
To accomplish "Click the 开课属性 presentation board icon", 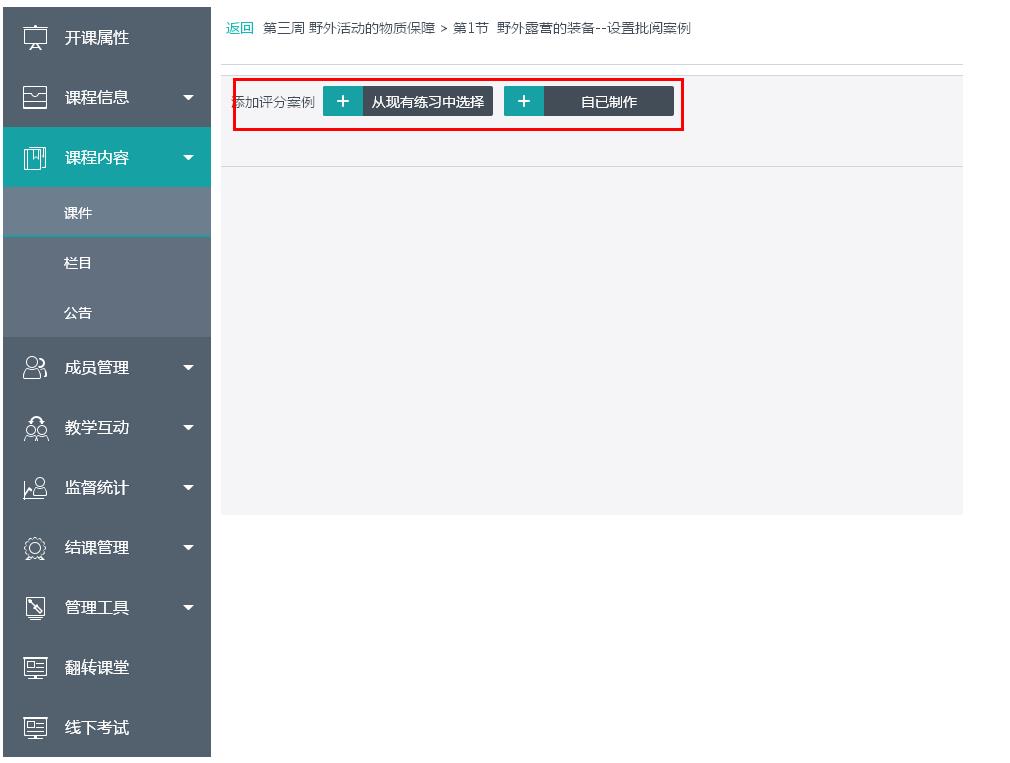I will pos(35,38).
